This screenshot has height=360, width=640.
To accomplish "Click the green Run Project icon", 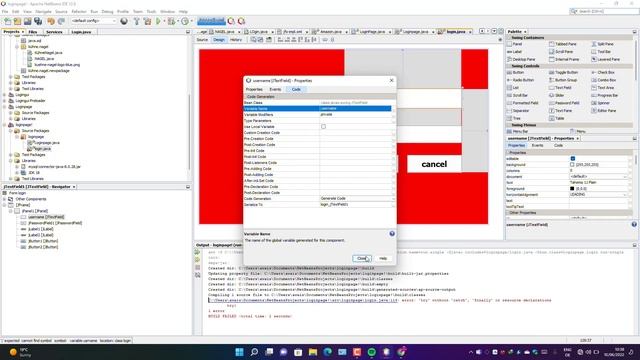I will pyautogui.click(x=158, y=21).
